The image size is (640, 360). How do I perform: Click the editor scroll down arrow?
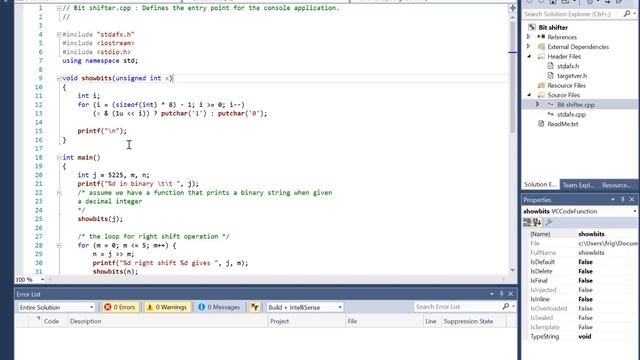[513, 270]
